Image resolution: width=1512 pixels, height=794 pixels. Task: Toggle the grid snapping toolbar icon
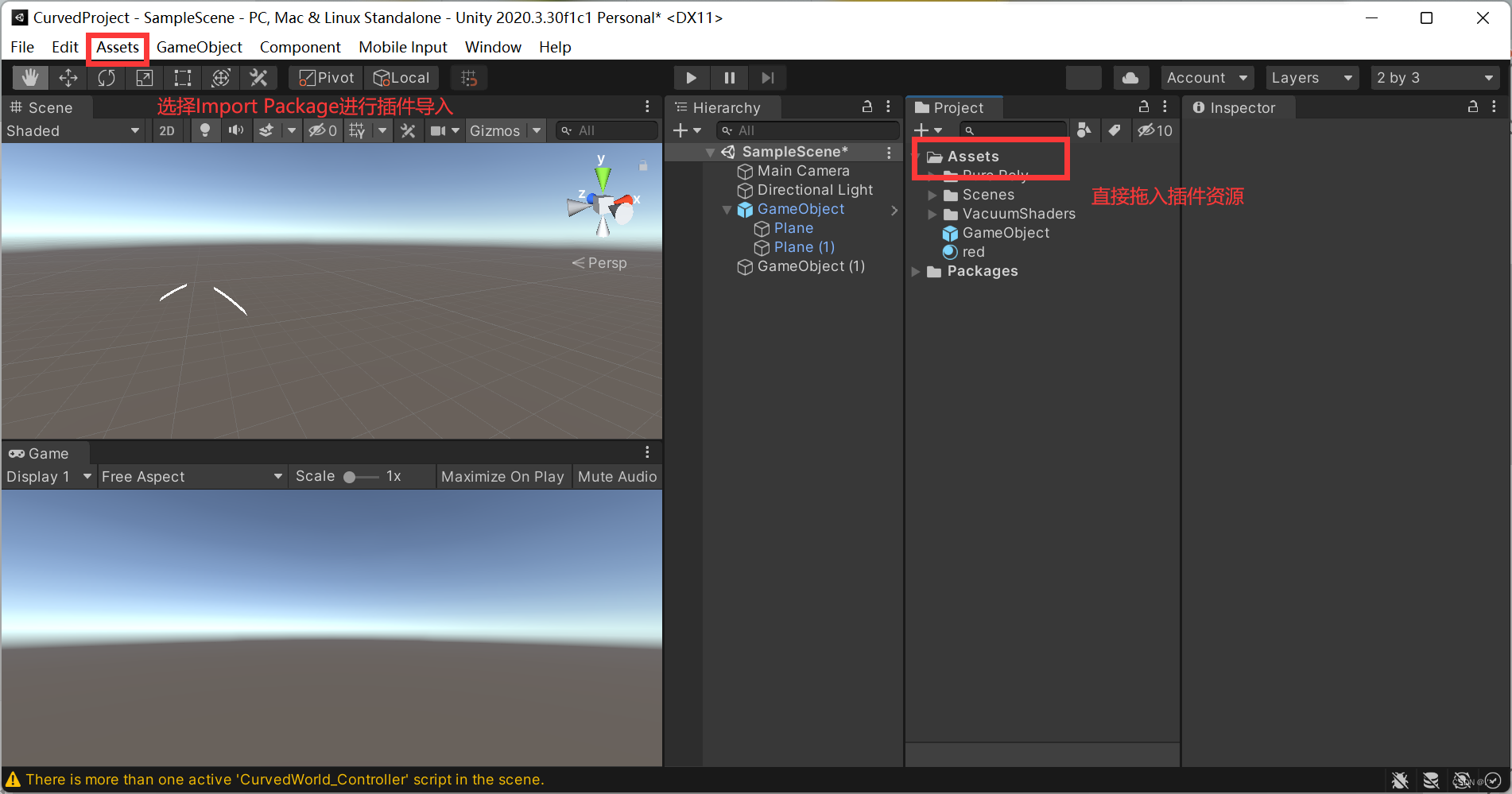click(469, 78)
